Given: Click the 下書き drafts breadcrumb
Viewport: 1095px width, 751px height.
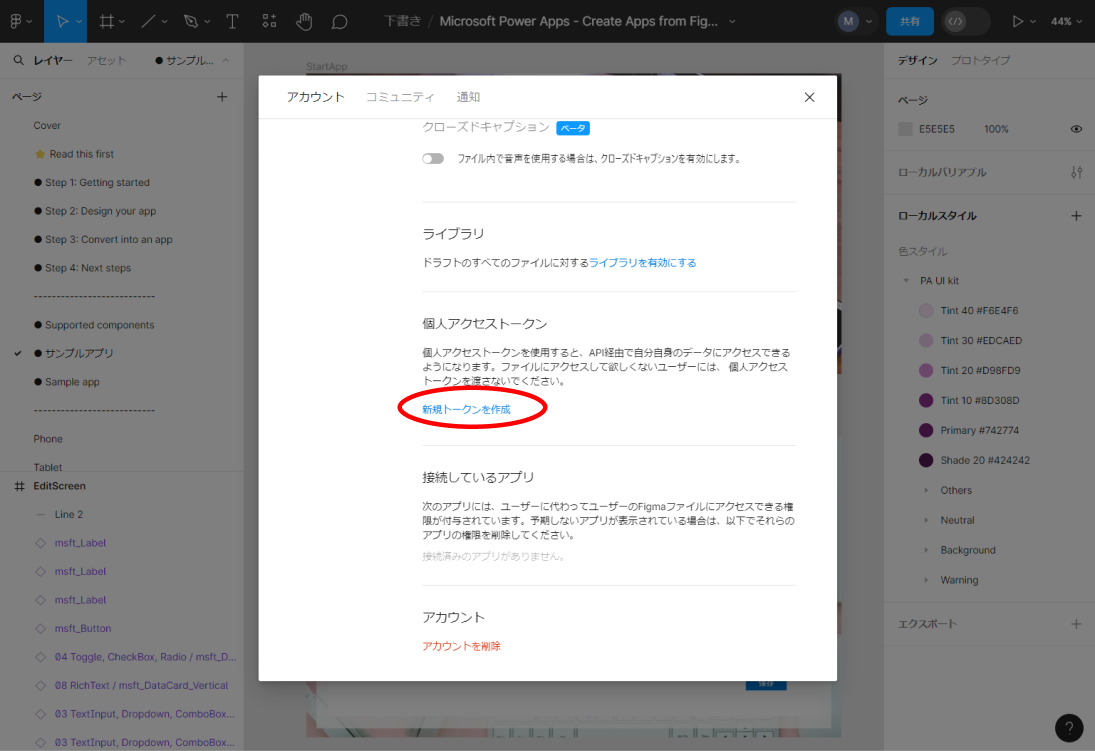Looking at the screenshot, I should [403, 22].
